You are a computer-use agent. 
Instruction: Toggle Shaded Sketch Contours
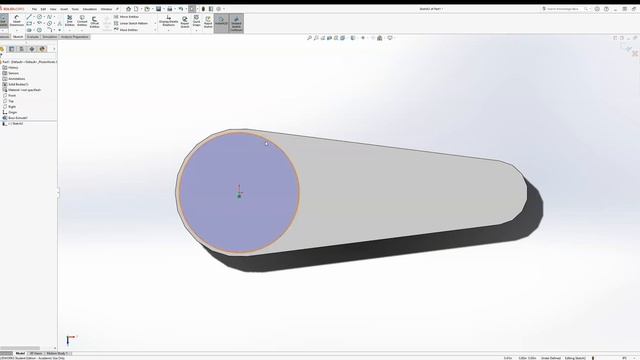(236, 22)
